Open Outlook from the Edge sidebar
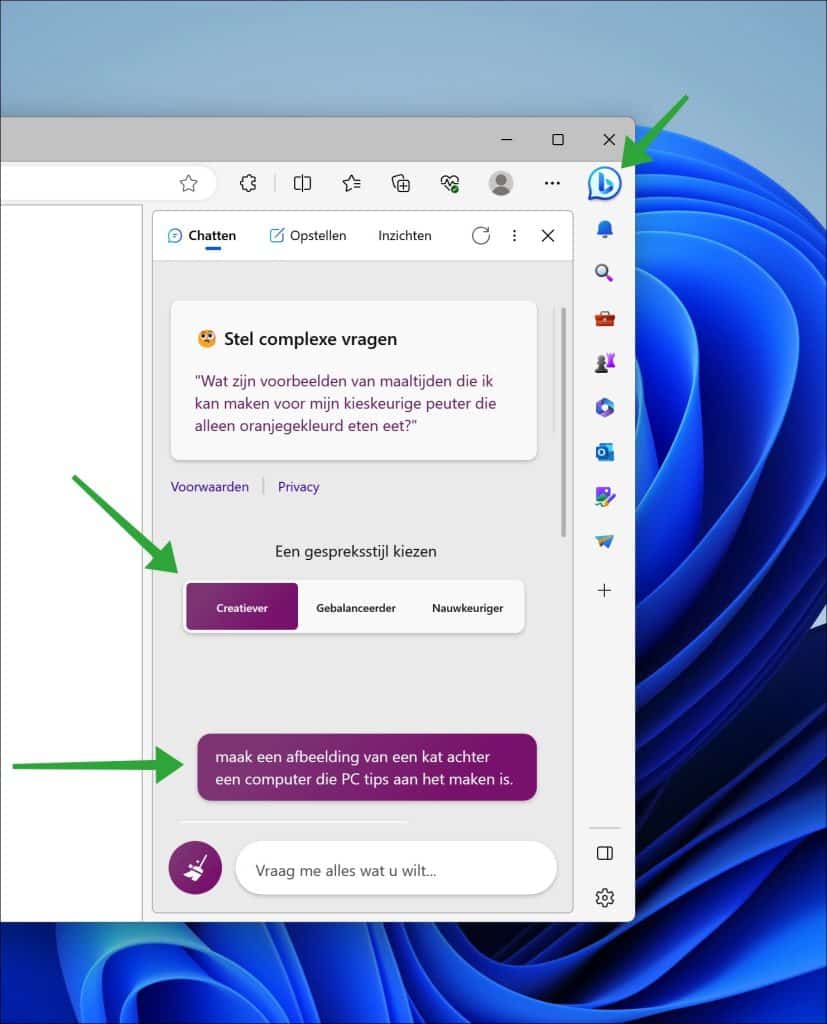827x1024 pixels. click(604, 451)
